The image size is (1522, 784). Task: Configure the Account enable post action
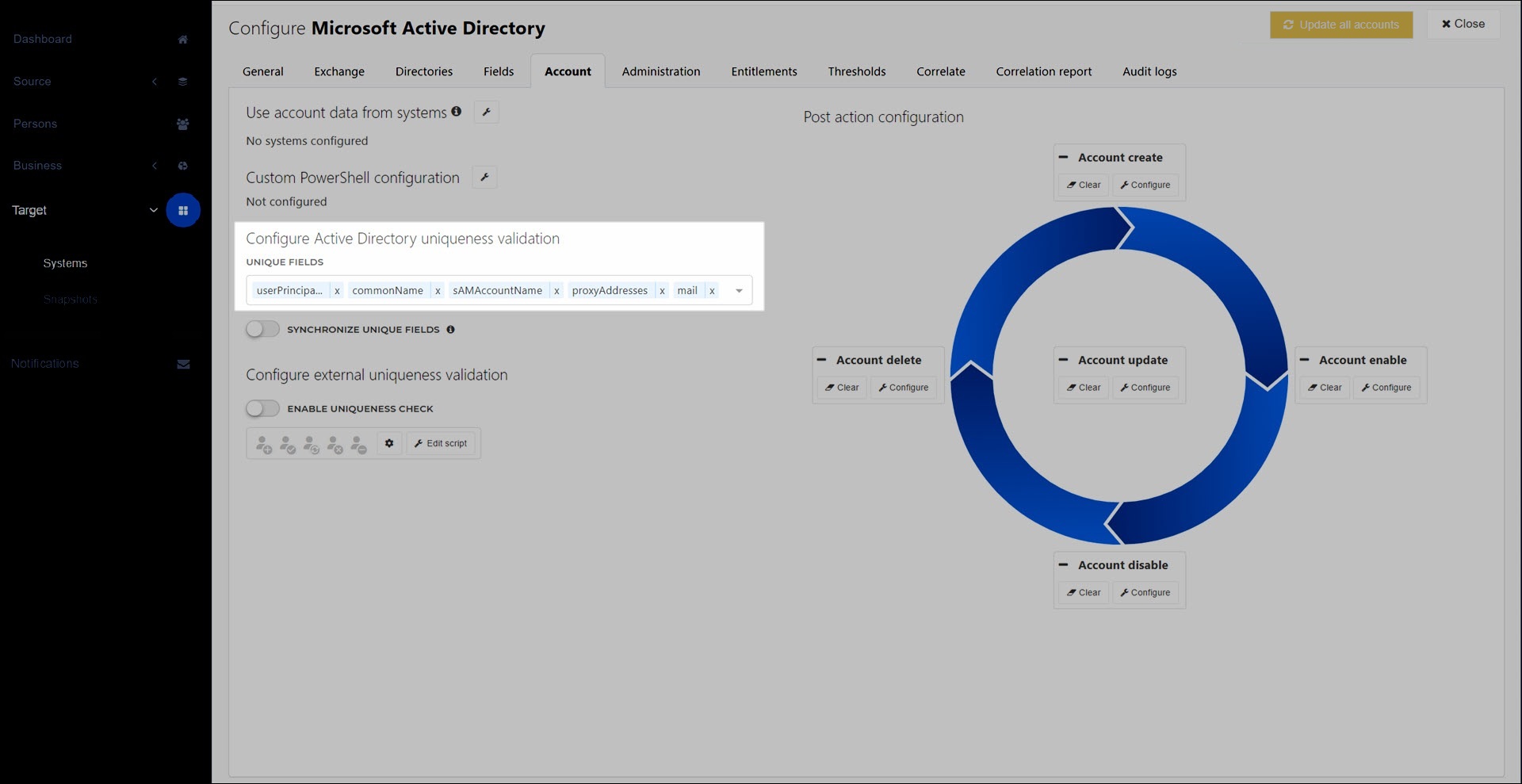pos(1386,388)
